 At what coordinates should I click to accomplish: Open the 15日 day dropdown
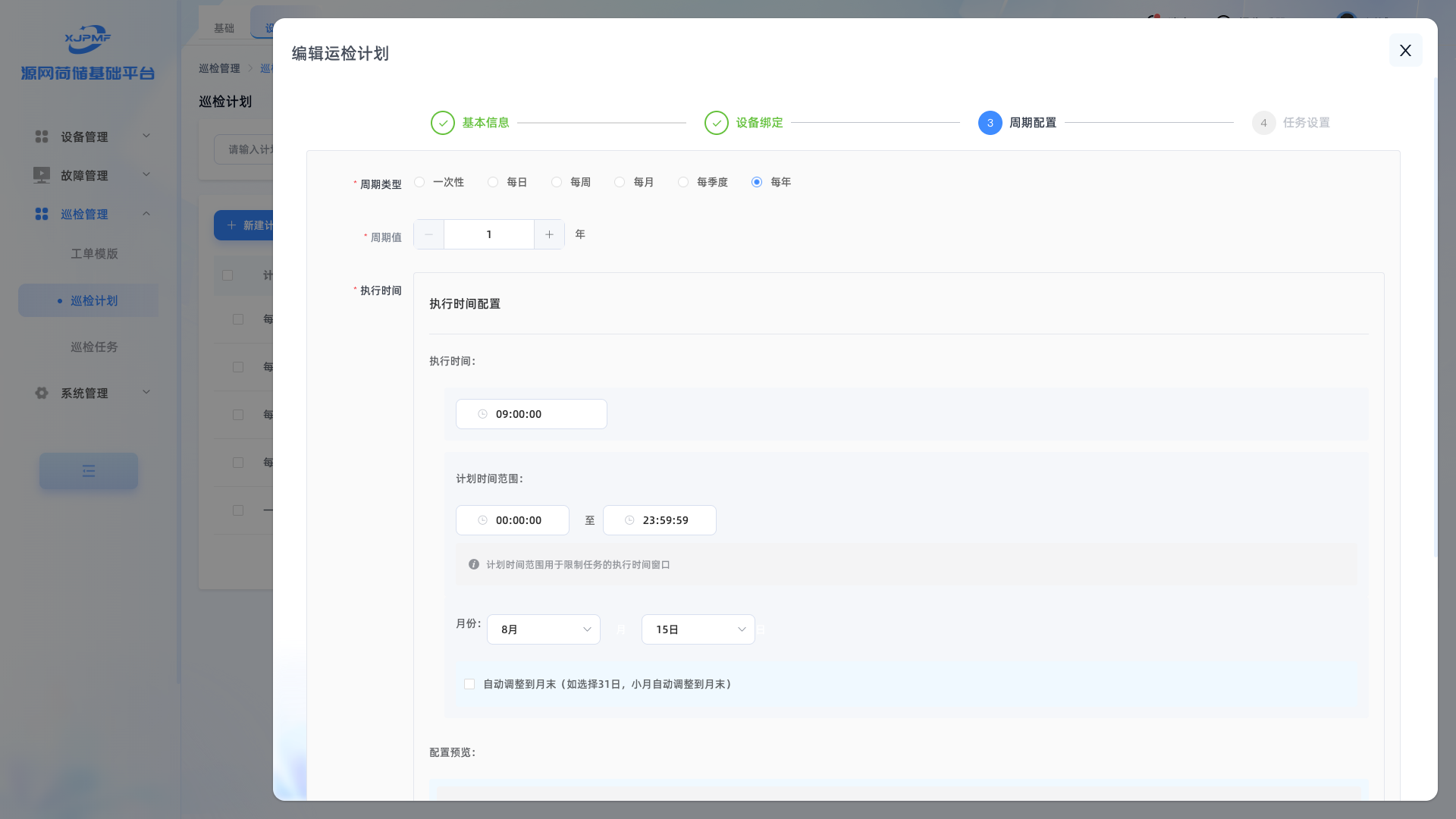tap(698, 629)
